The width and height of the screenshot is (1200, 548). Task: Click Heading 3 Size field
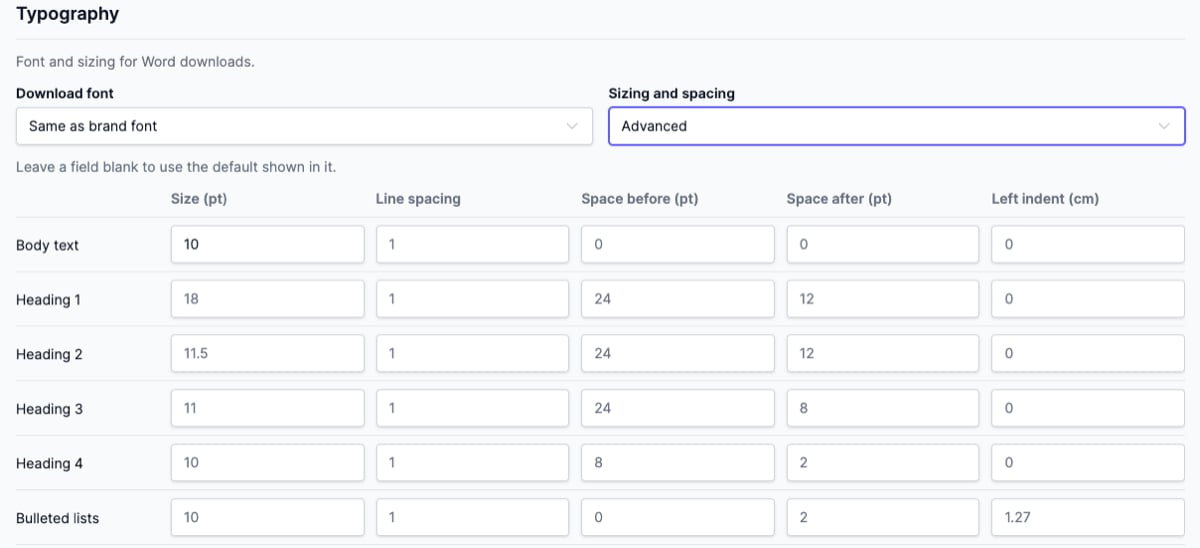pyautogui.click(x=268, y=408)
